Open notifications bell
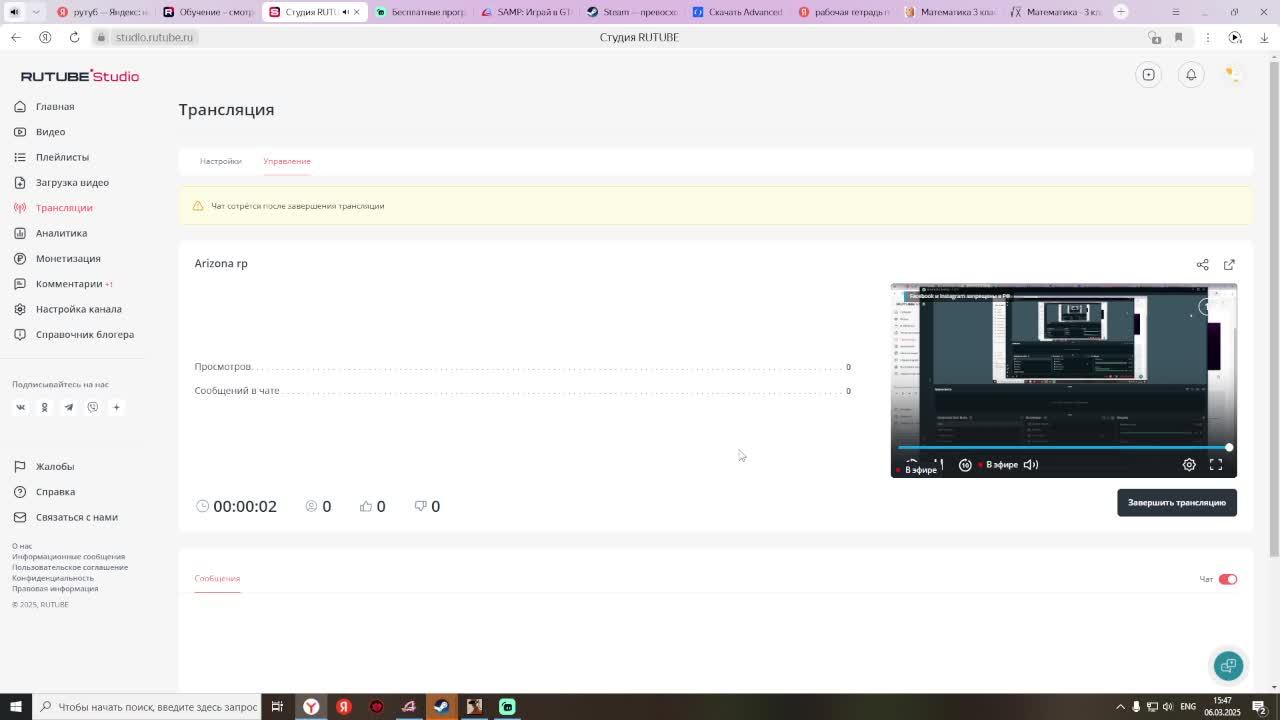The image size is (1280, 720). [x=1191, y=75]
